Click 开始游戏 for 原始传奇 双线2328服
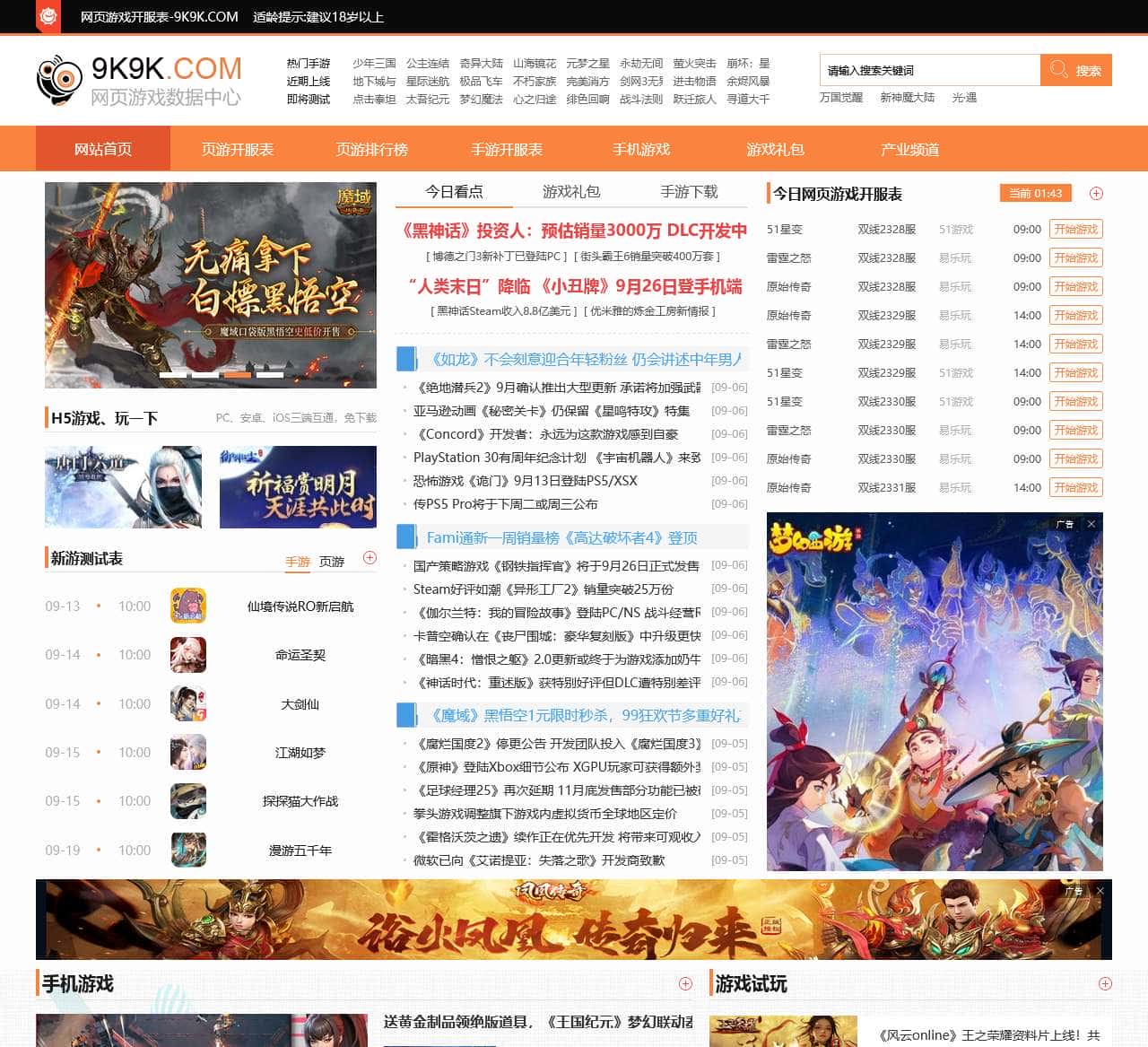The image size is (1148, 1047). [1076, 286]
